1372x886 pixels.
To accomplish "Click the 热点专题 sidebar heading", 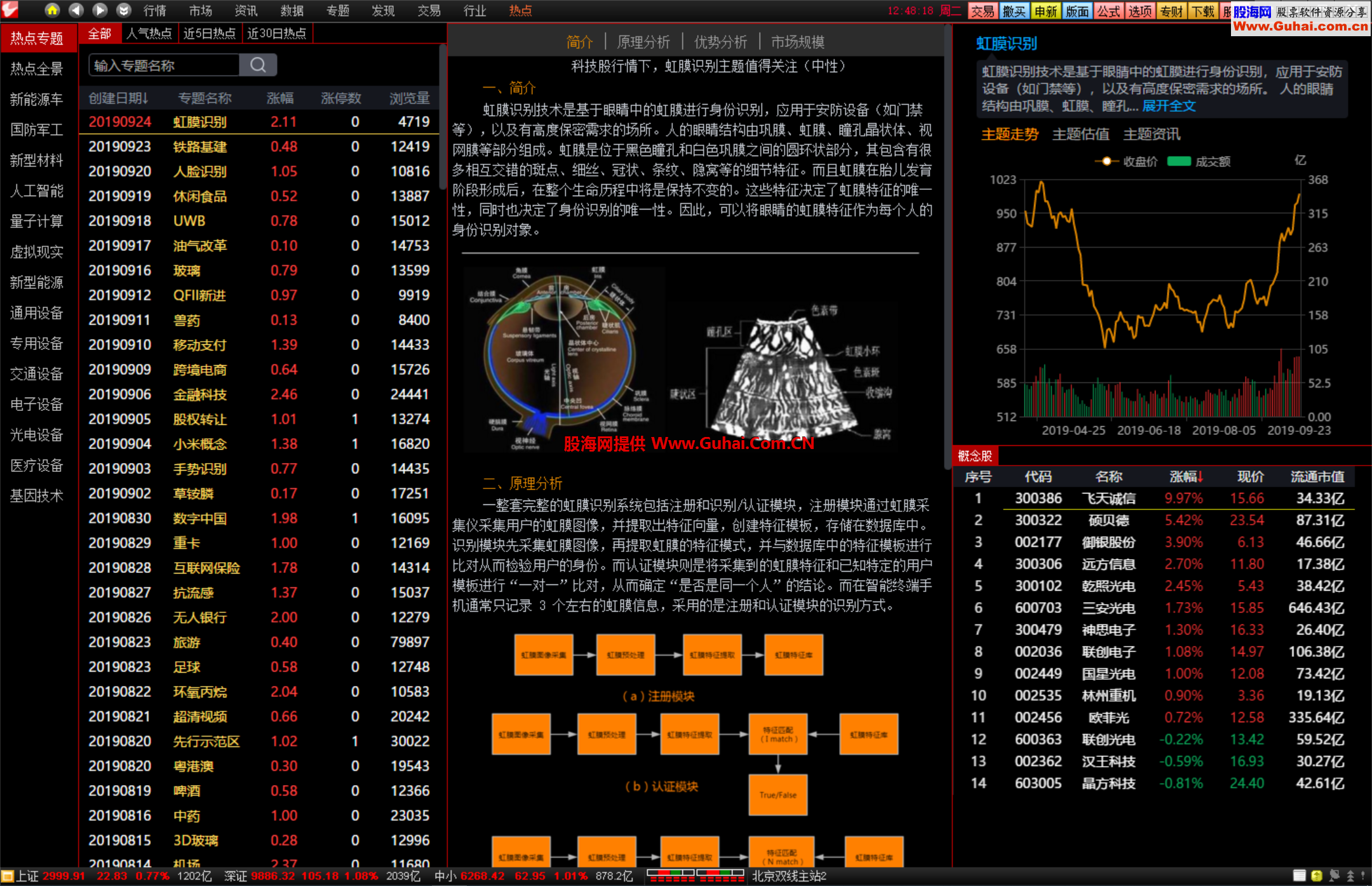I will (38, 38).
